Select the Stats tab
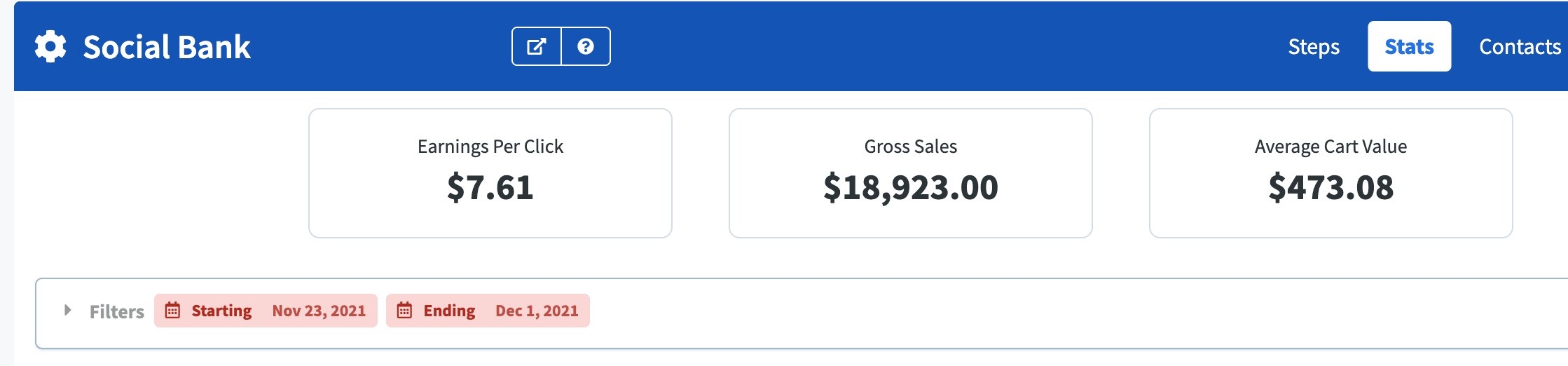Viewport: 1568px width, 366px height. pos(1409,47)
